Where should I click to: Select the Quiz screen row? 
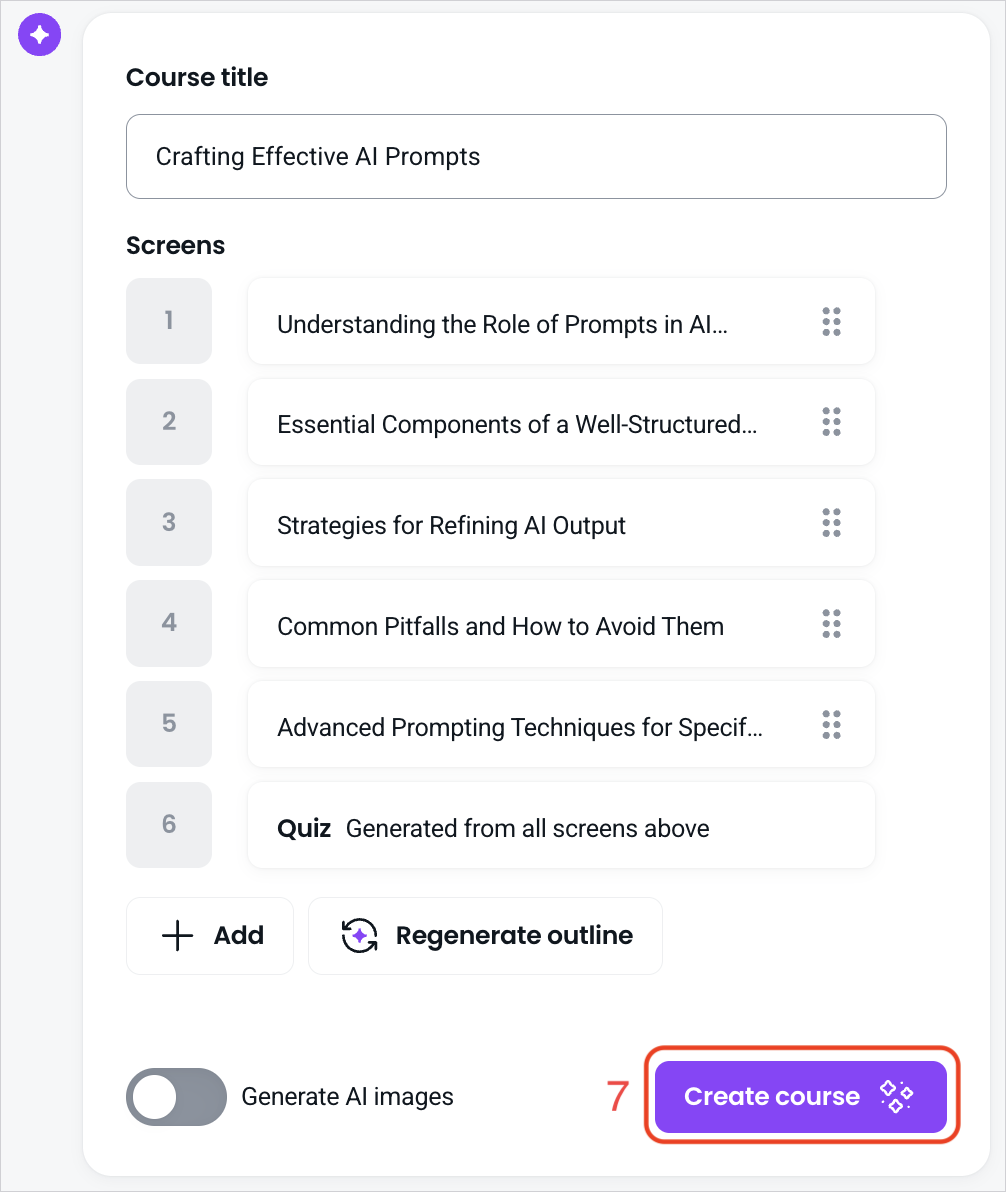(x=561, y=826)
